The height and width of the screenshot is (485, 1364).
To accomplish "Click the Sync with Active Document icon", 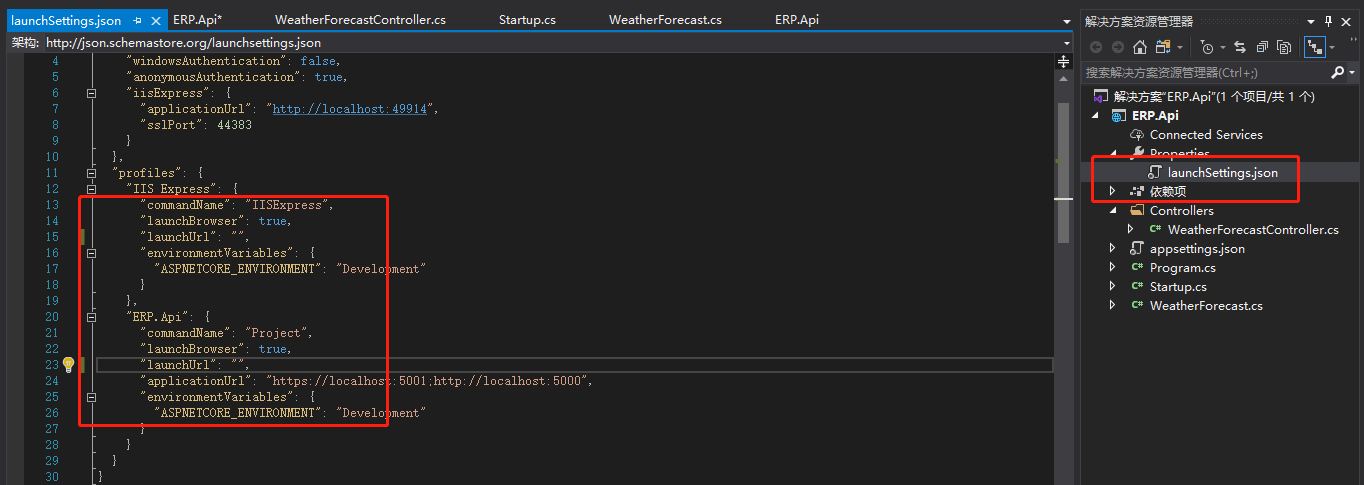I will click(x=1240, y=47).
